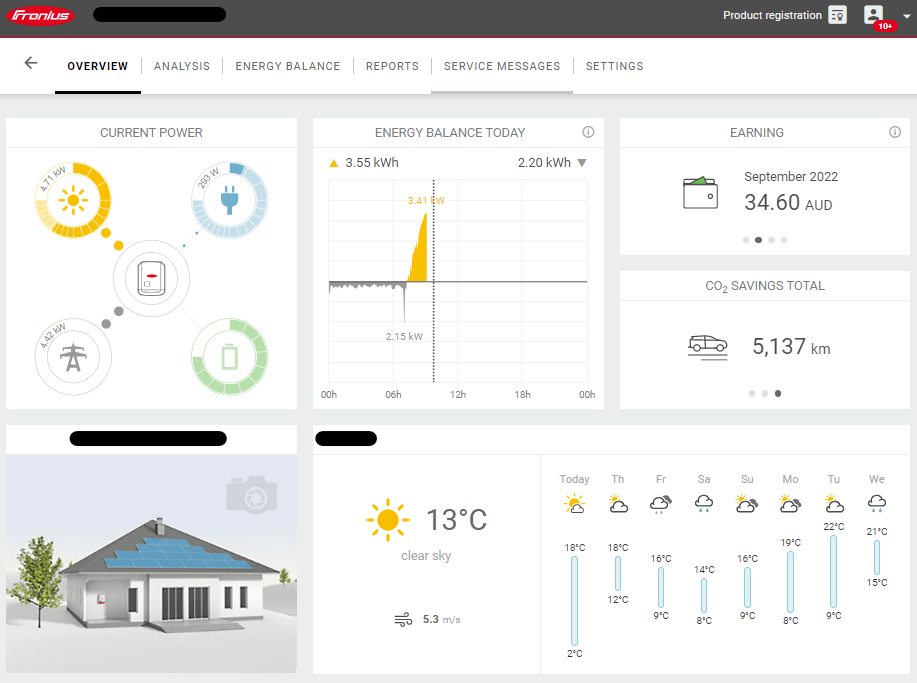Click the grid pylon icon in Current Power
The height and width of the screenshot is (683, 917).
[73, 357]
